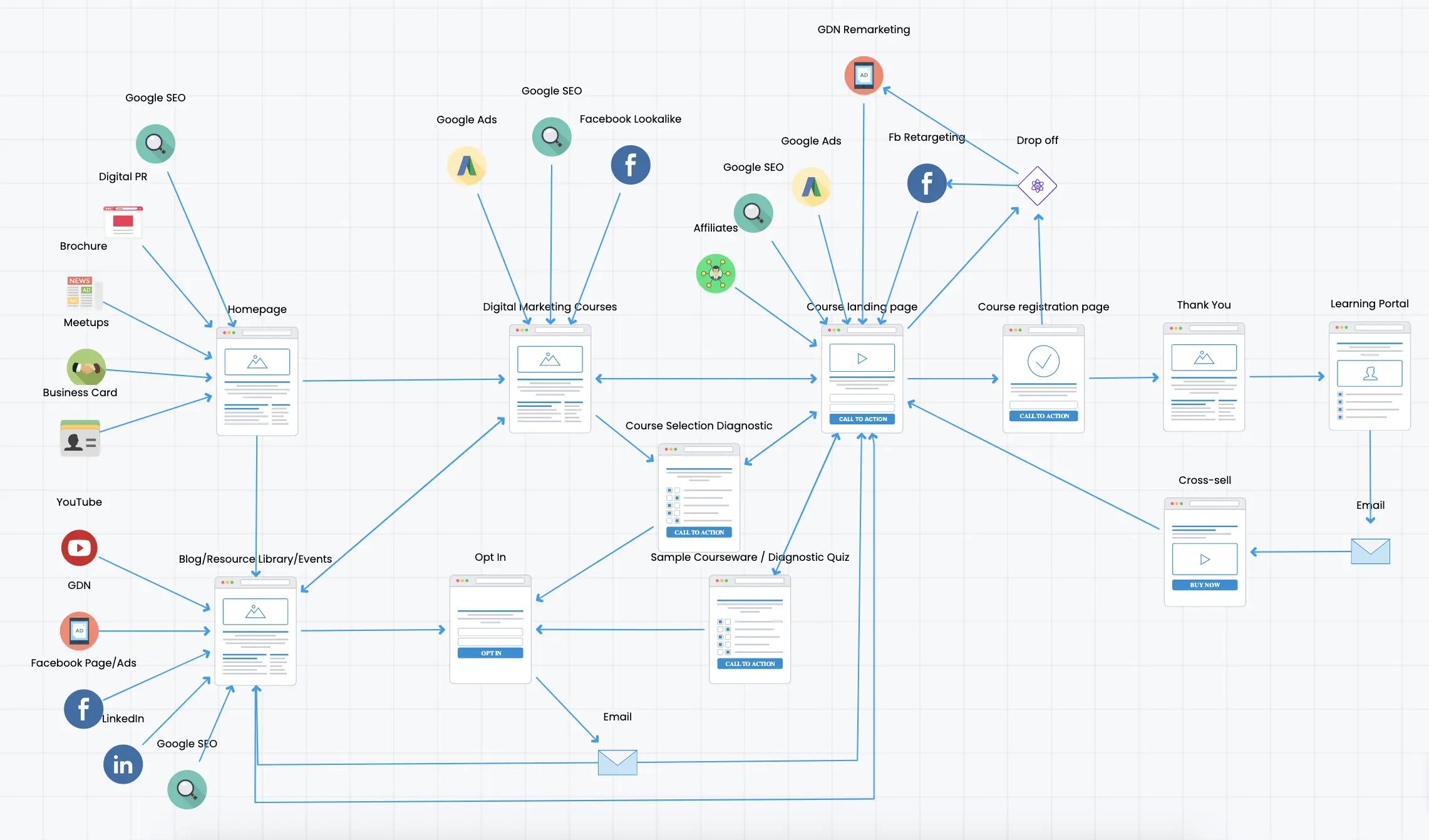The width and height of the screenshot is (1429, 840).
Task: Select the Blog/Resource Library/Events page mockup
Action: tap(255, 631)
